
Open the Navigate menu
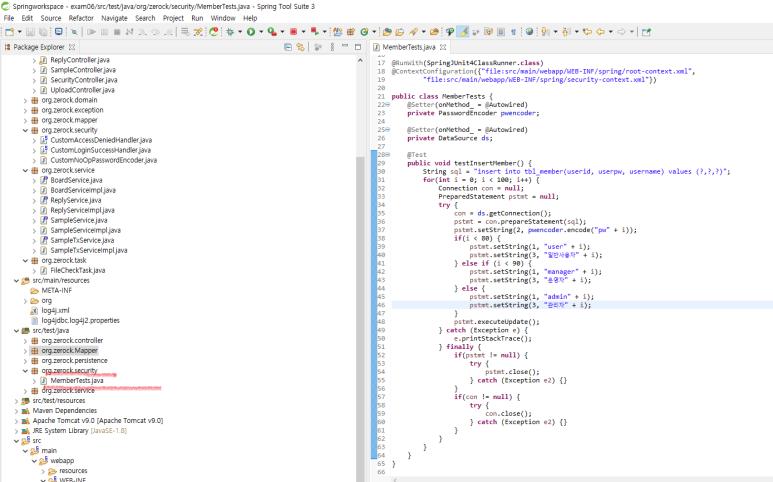[x=114, y=18]
